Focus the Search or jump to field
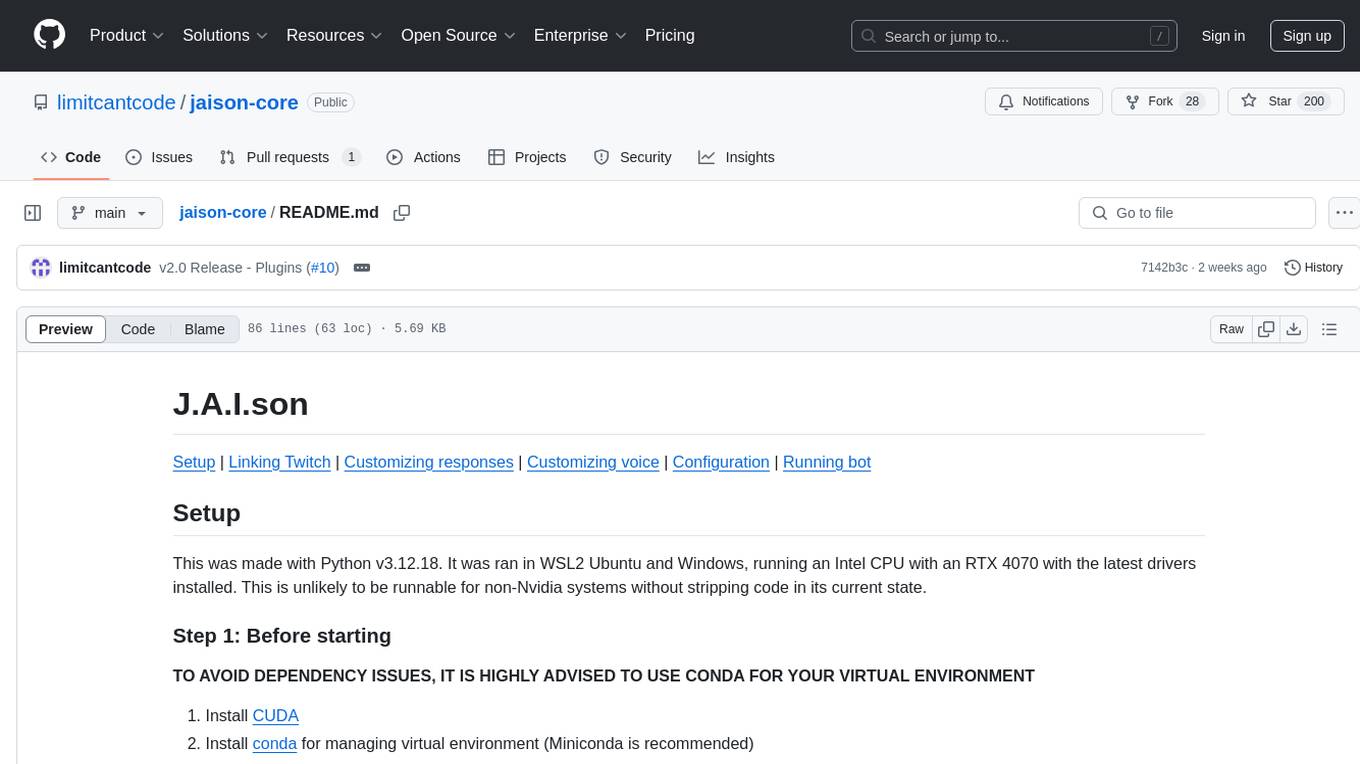Screen dimensions: 1360x764 [1014, 36]
